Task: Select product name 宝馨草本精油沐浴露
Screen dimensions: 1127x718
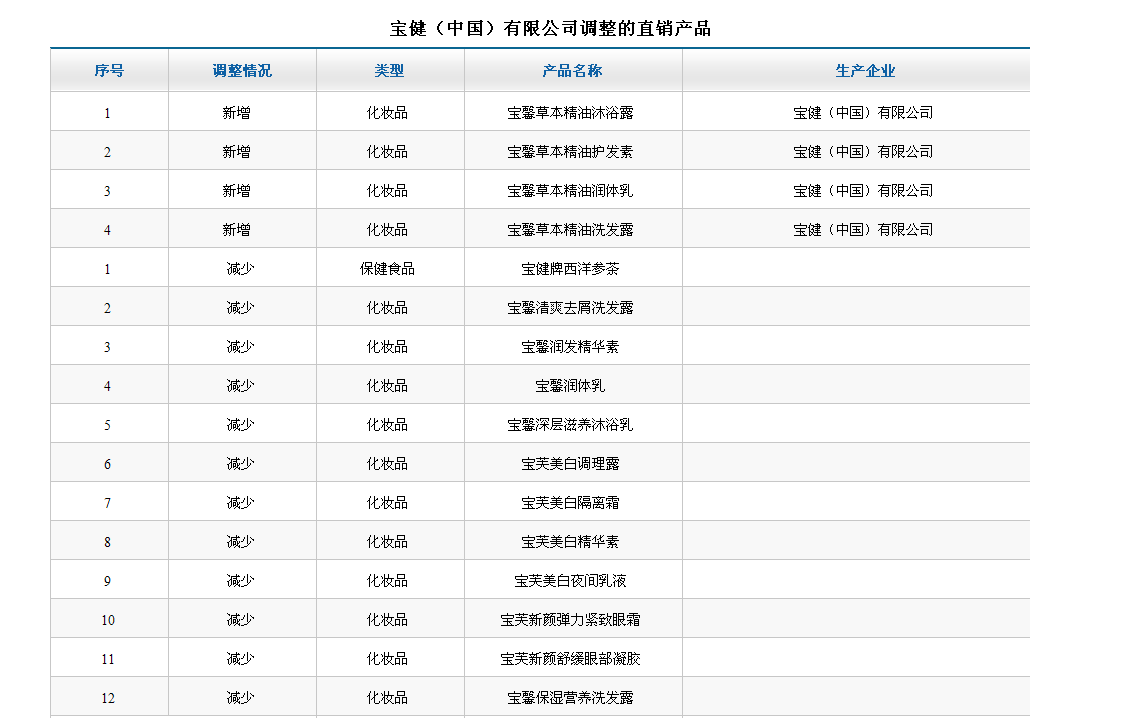Action: click(x=570, y=113)
